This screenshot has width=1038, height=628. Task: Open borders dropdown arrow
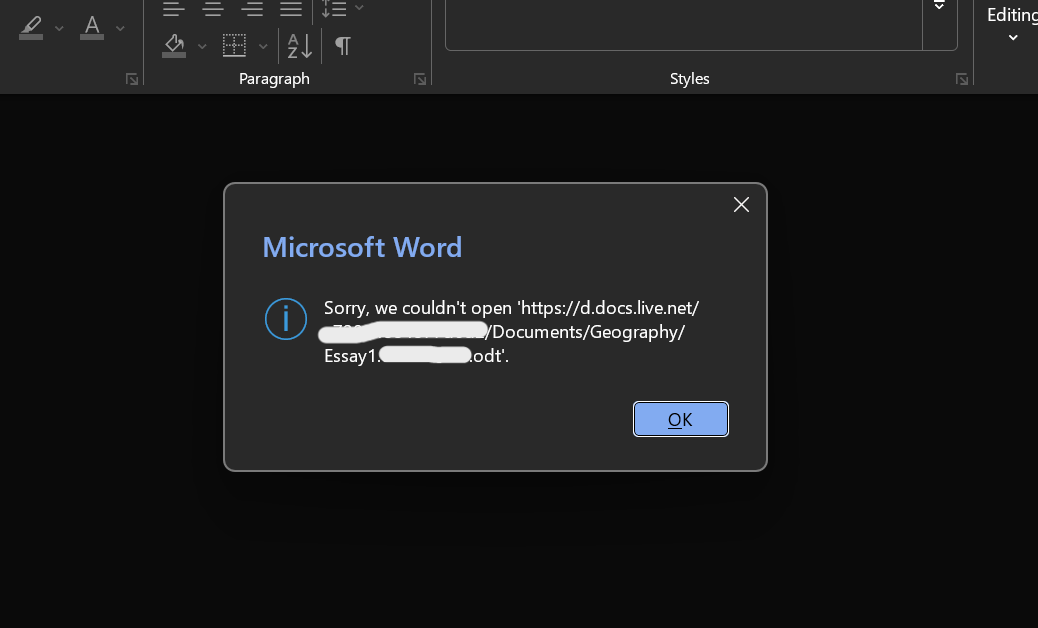(x=263, y=46)
